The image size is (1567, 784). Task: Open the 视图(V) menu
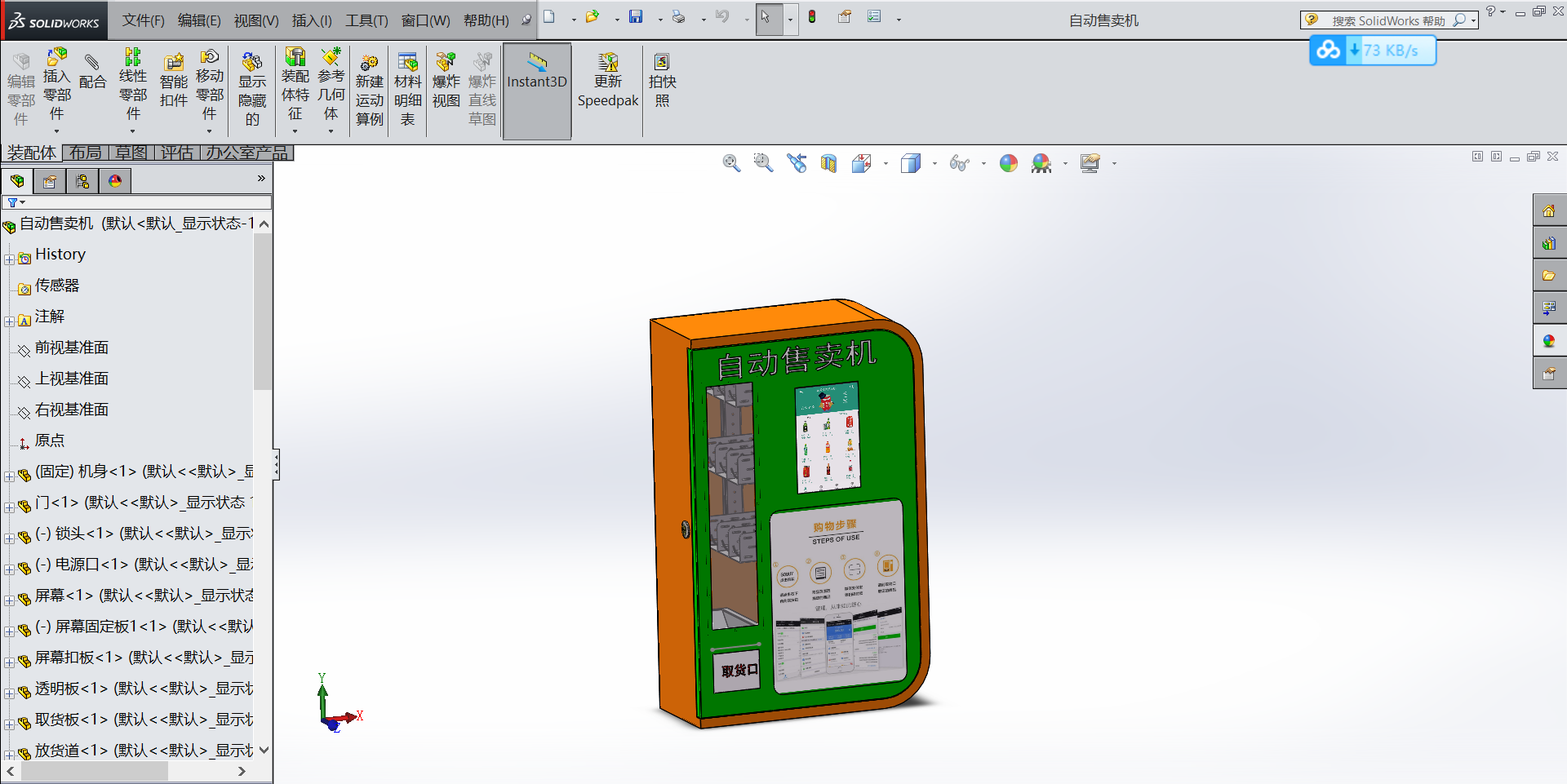pyautogui.click(x=256, y=20)
